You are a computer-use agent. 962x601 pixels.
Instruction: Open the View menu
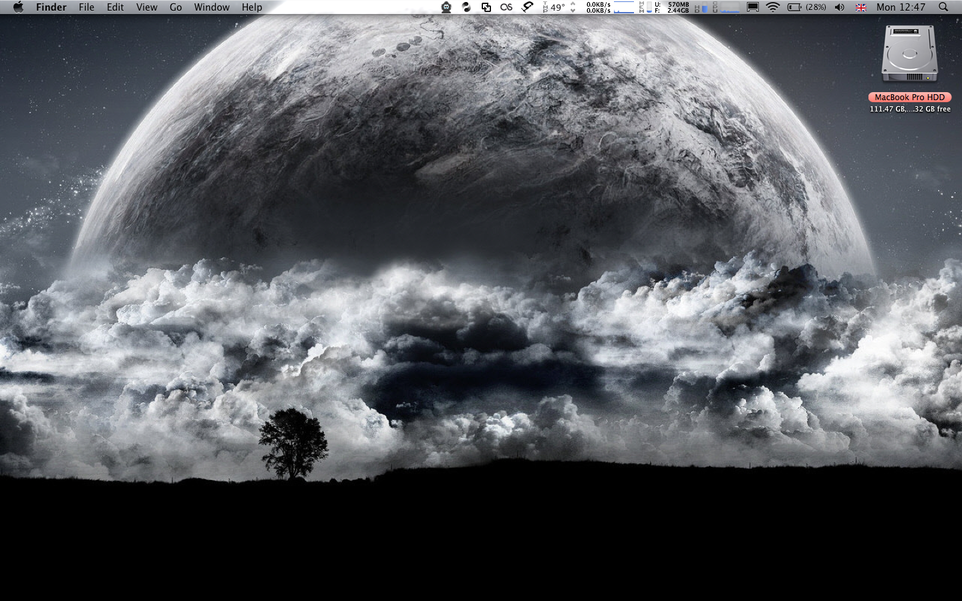pyautogui.click(x=147, y=7)
